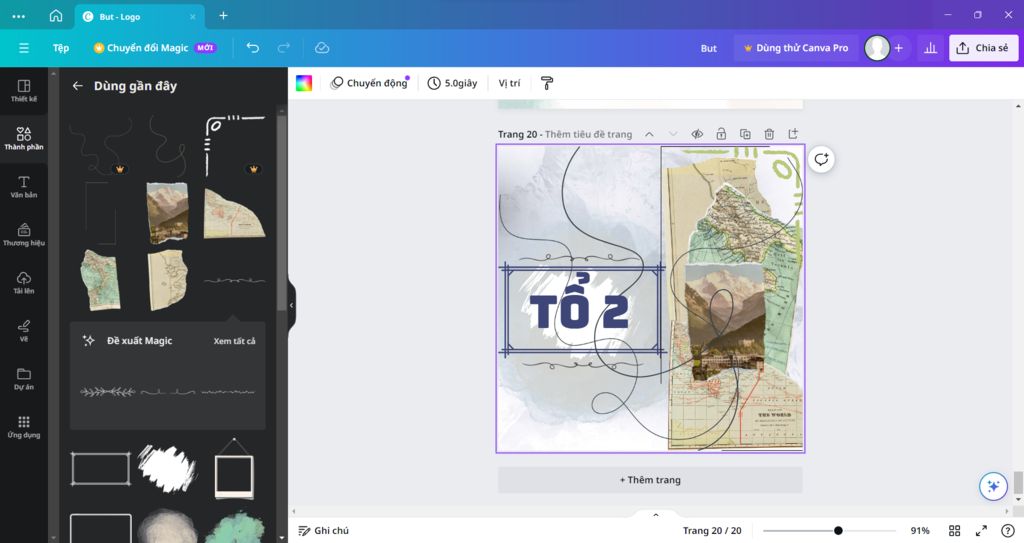Screen dimensions: 1024x543
Task: Open the Thiết kế design panel
Action: point(24,91)
